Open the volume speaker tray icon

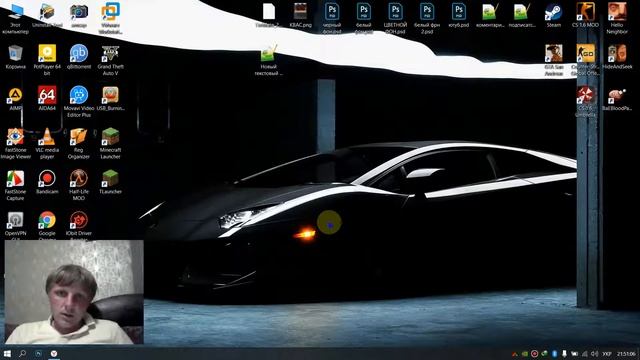point(594,354)
